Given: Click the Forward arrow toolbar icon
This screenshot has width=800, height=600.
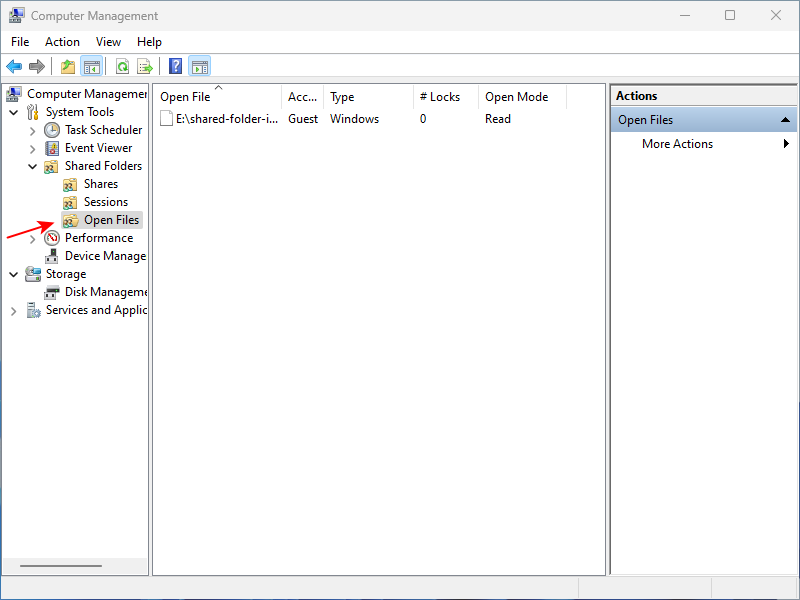Looking at the screenshot, I should pos(37,66).
